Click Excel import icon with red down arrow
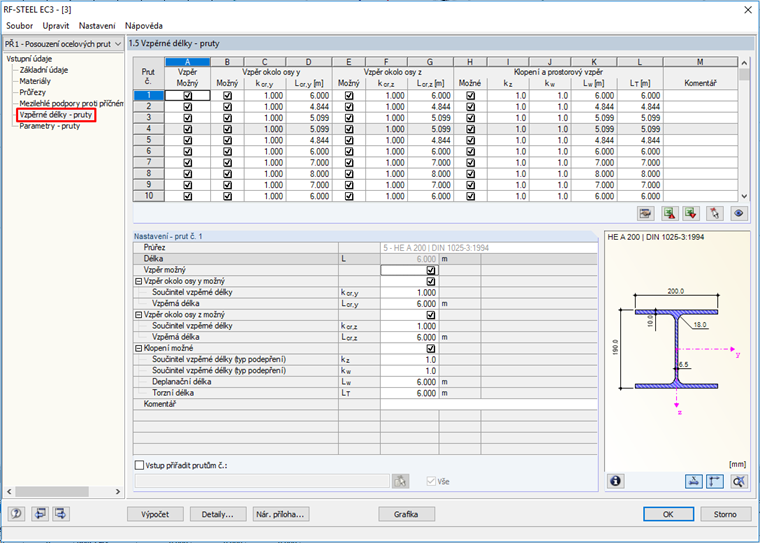The width and height of the screenshot is (760, 543). click(x=691, y=213)
